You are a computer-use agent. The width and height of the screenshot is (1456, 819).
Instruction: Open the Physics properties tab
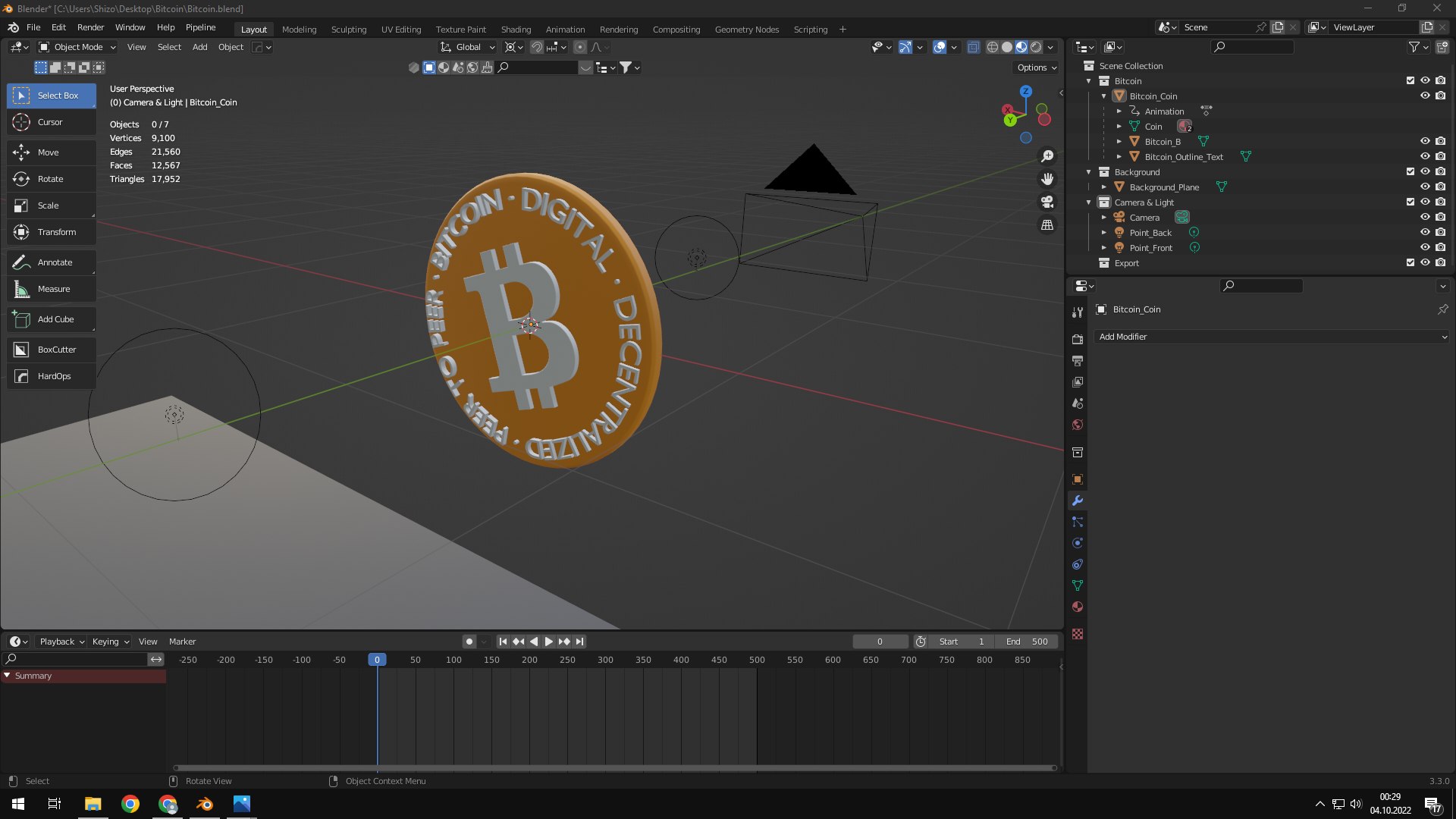click(1078, 543)
